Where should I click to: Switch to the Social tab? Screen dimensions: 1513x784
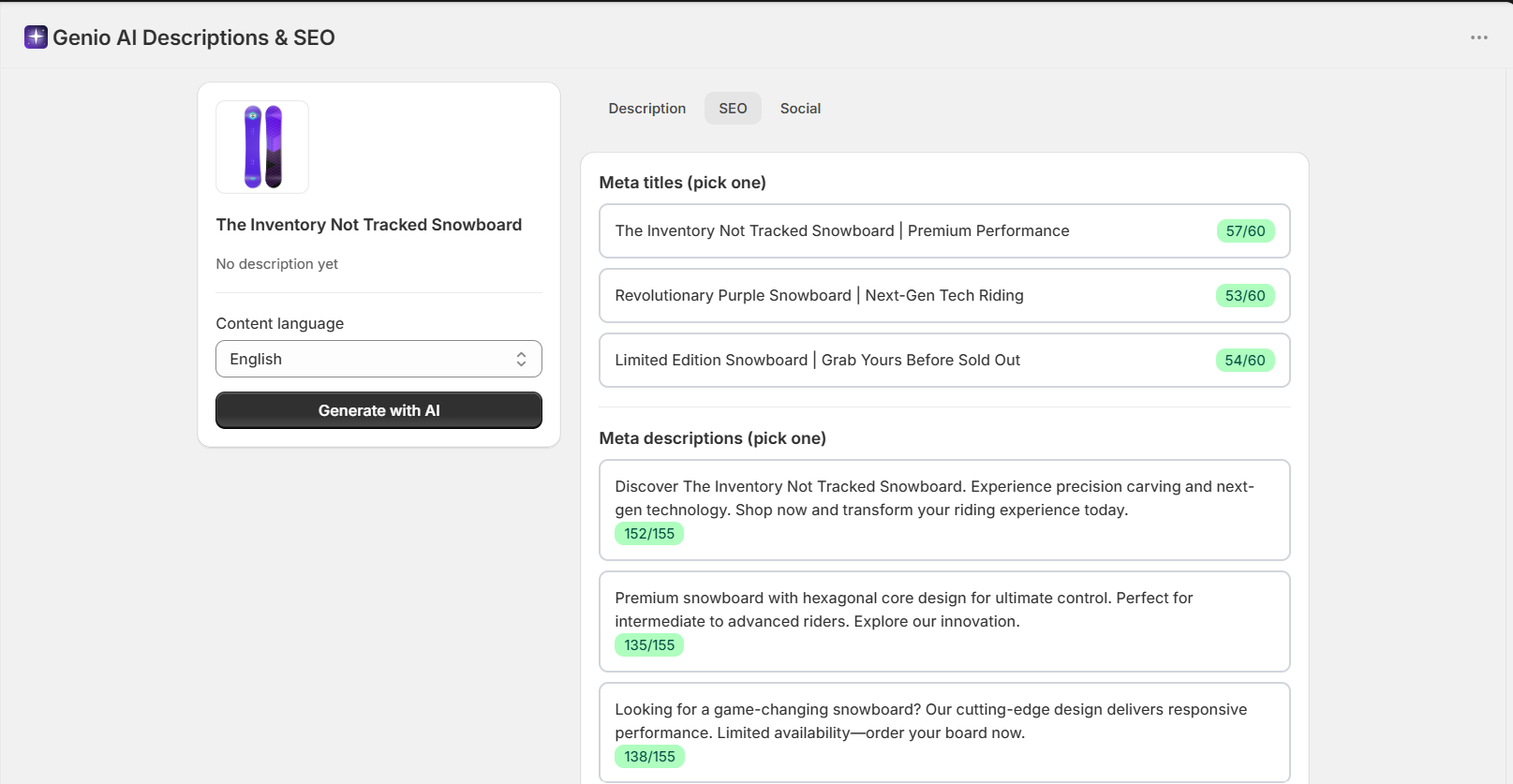800,109
